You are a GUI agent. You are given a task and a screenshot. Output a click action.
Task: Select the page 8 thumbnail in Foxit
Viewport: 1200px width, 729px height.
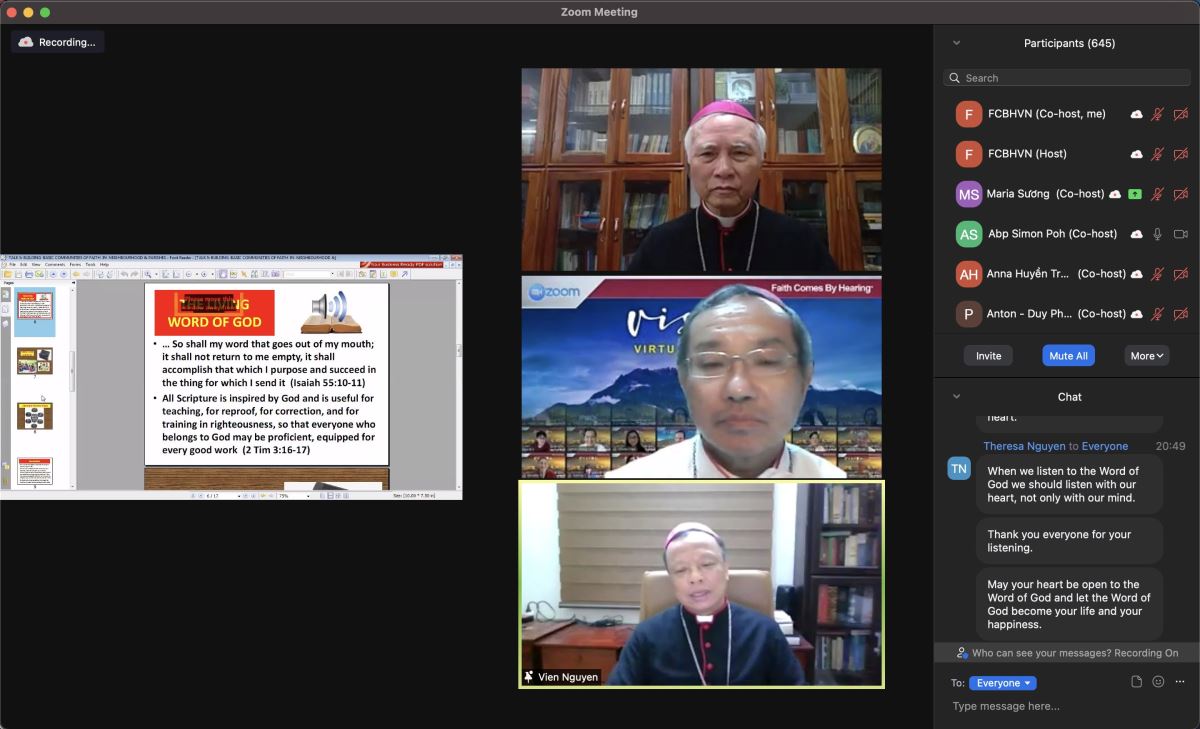coord(35,416)
